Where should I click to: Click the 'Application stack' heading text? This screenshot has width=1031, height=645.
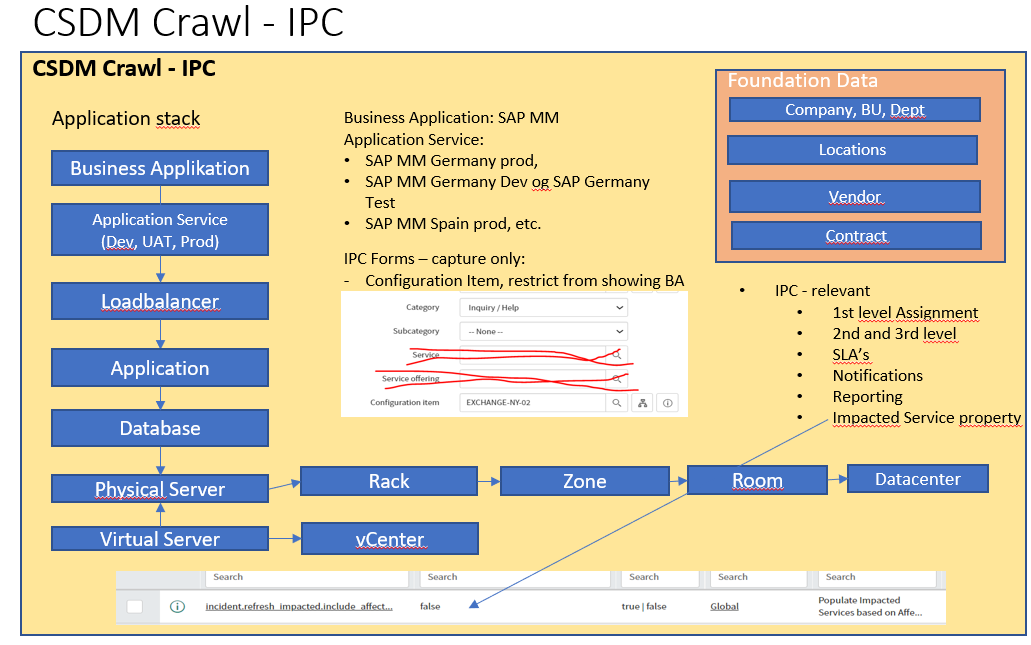click(x=126, y=119)
